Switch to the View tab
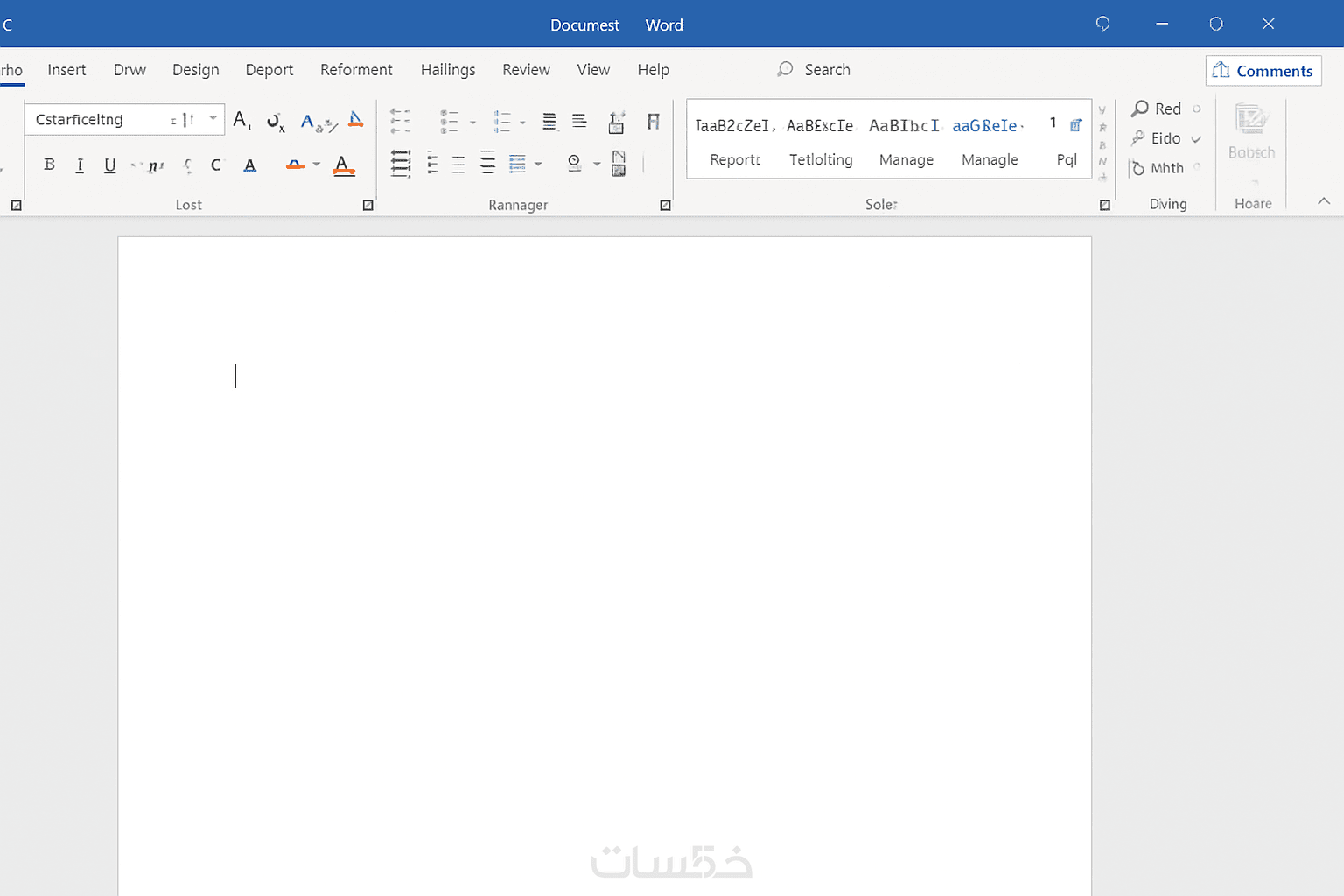Screen dimensions: 1344x896 tap(593, 70)
